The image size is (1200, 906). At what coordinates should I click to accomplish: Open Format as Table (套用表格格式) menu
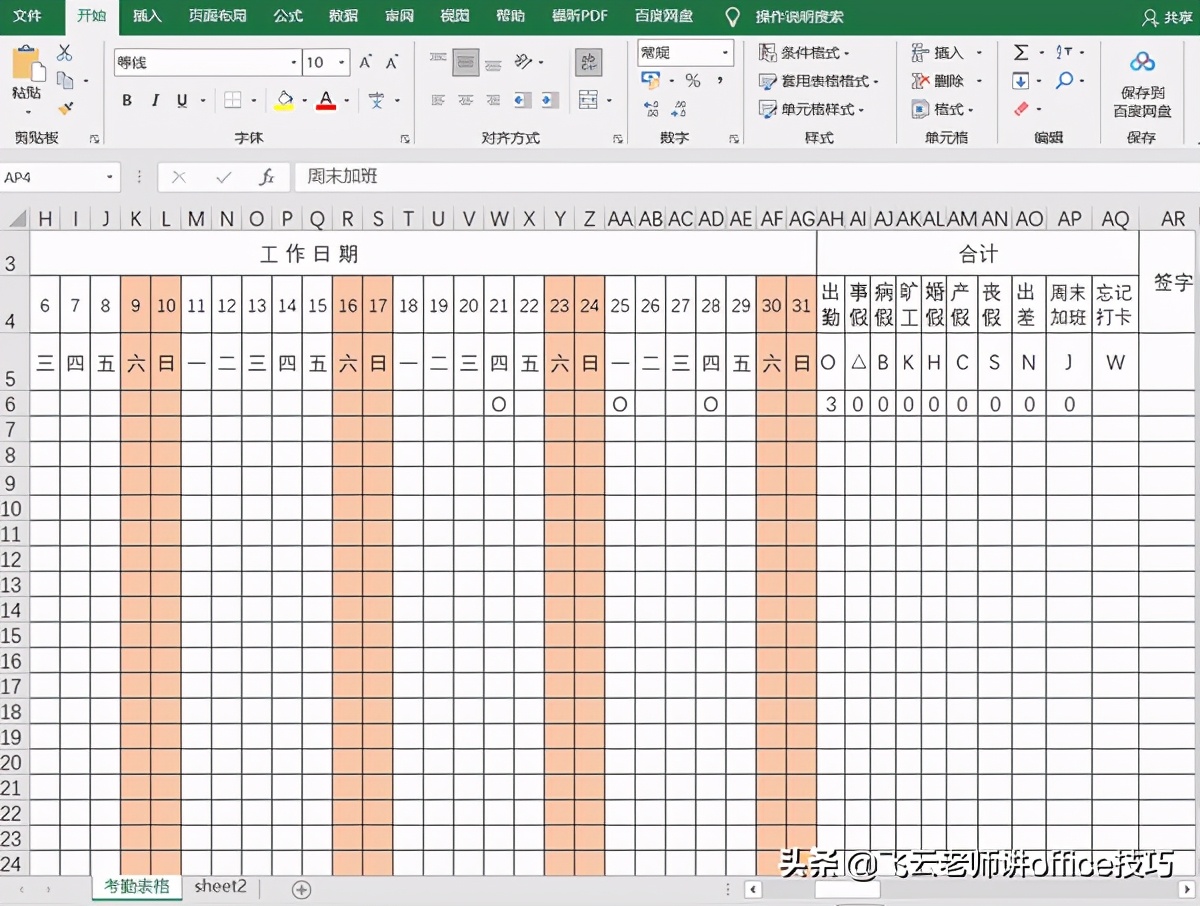click(818, 81)
